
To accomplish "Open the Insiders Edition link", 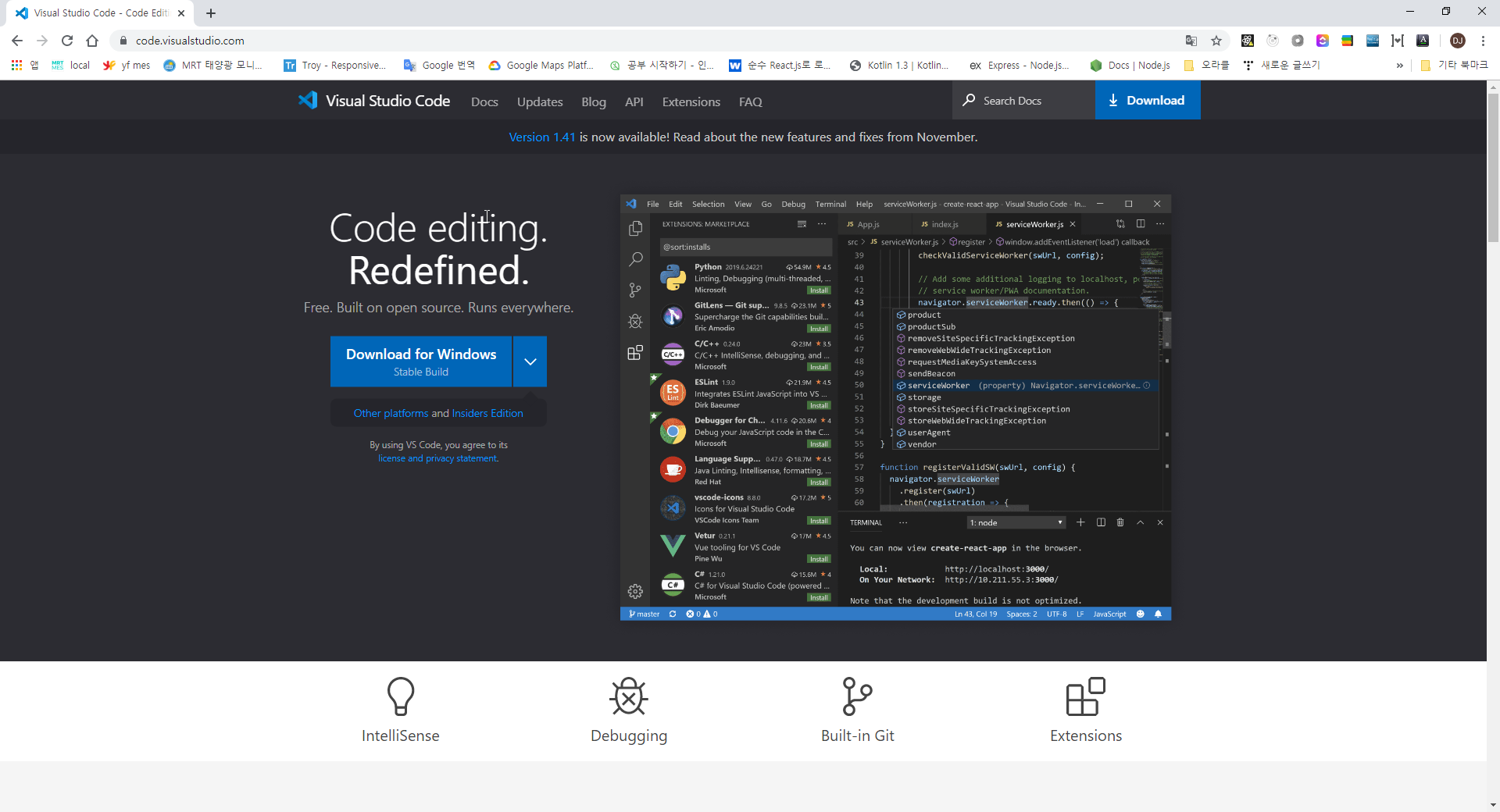I will pyautogui.click(x=487, y=413).
